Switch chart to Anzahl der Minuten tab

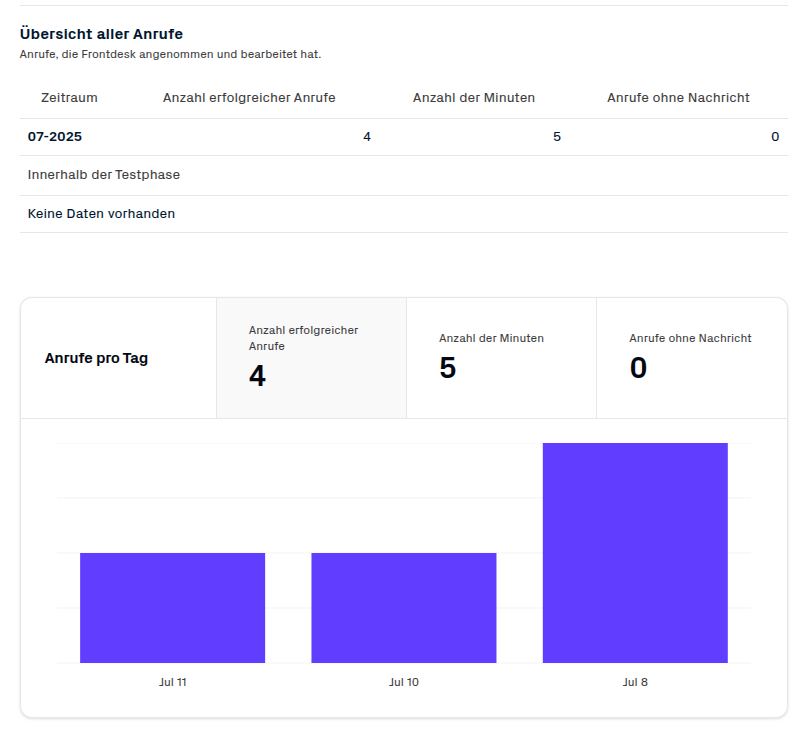(x=501, y=358)
